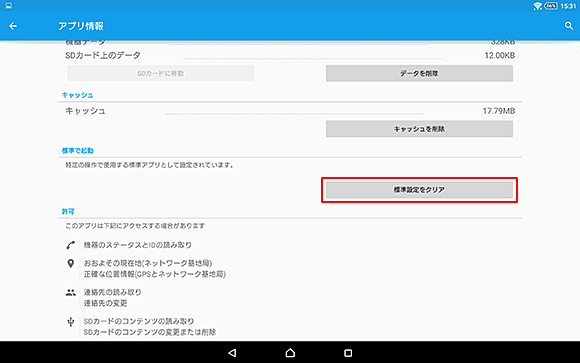This screenshot has height=363, width=580.
Task: Click the このアプリは下記にアクセスする text
Action: [x=135, y=226]
